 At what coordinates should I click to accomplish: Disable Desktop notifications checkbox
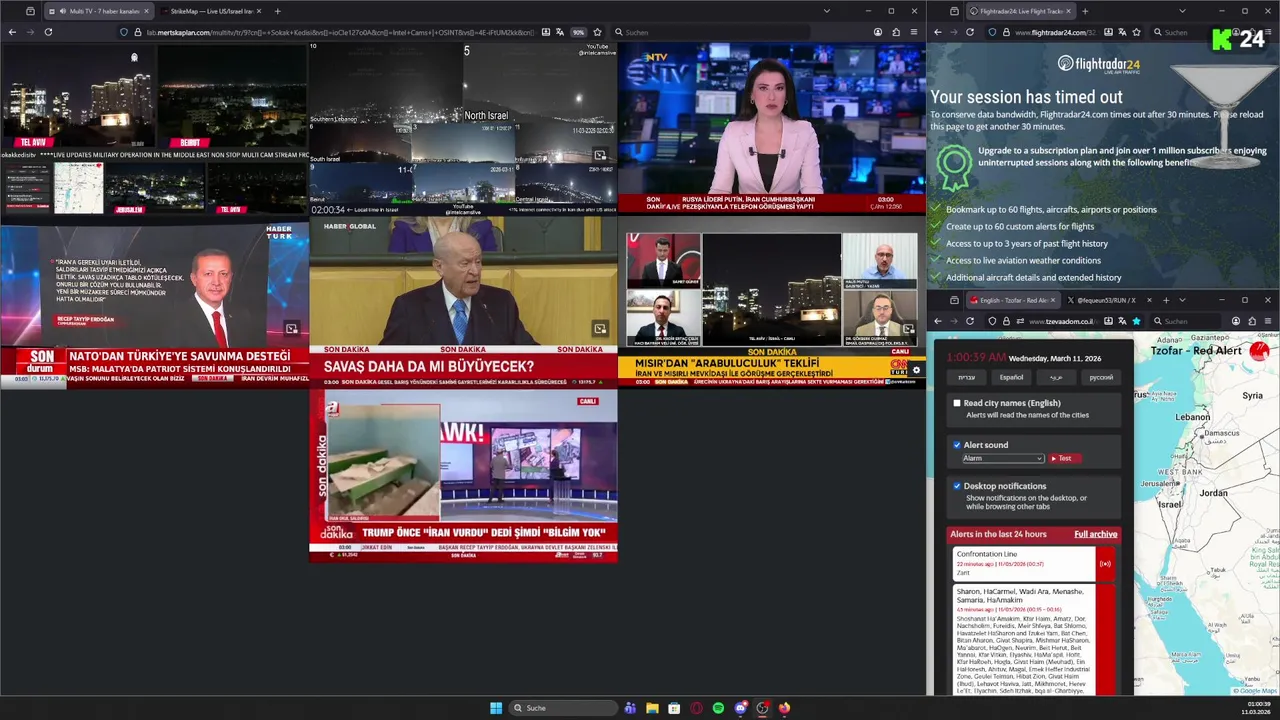pyautogui.click(x=957, y=486)
